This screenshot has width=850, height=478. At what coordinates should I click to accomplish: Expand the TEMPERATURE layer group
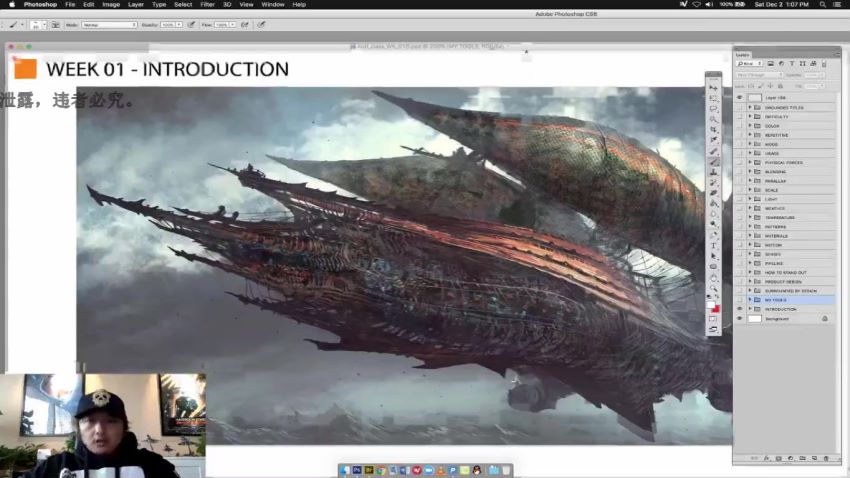pyautogui.click(x=750, y=217)
